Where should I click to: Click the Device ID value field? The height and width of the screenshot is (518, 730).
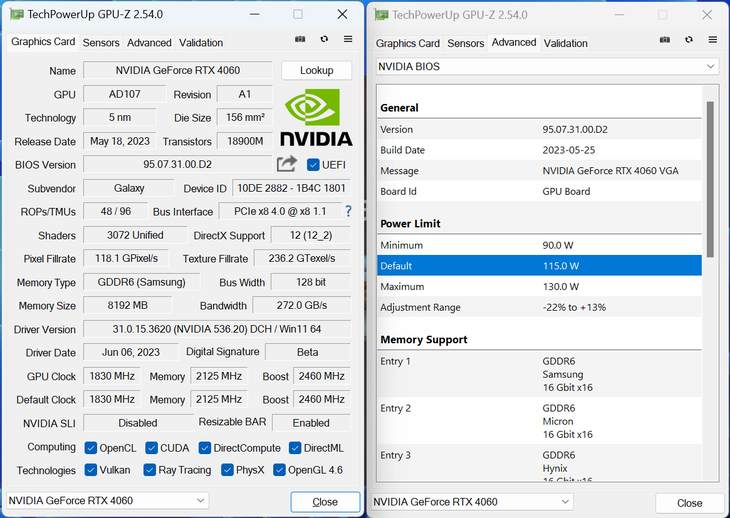click(291, 188)
